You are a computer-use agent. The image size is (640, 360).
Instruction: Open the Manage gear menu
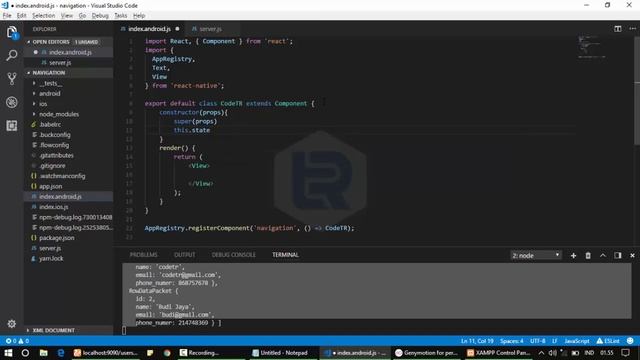click(x=12, y=324)
